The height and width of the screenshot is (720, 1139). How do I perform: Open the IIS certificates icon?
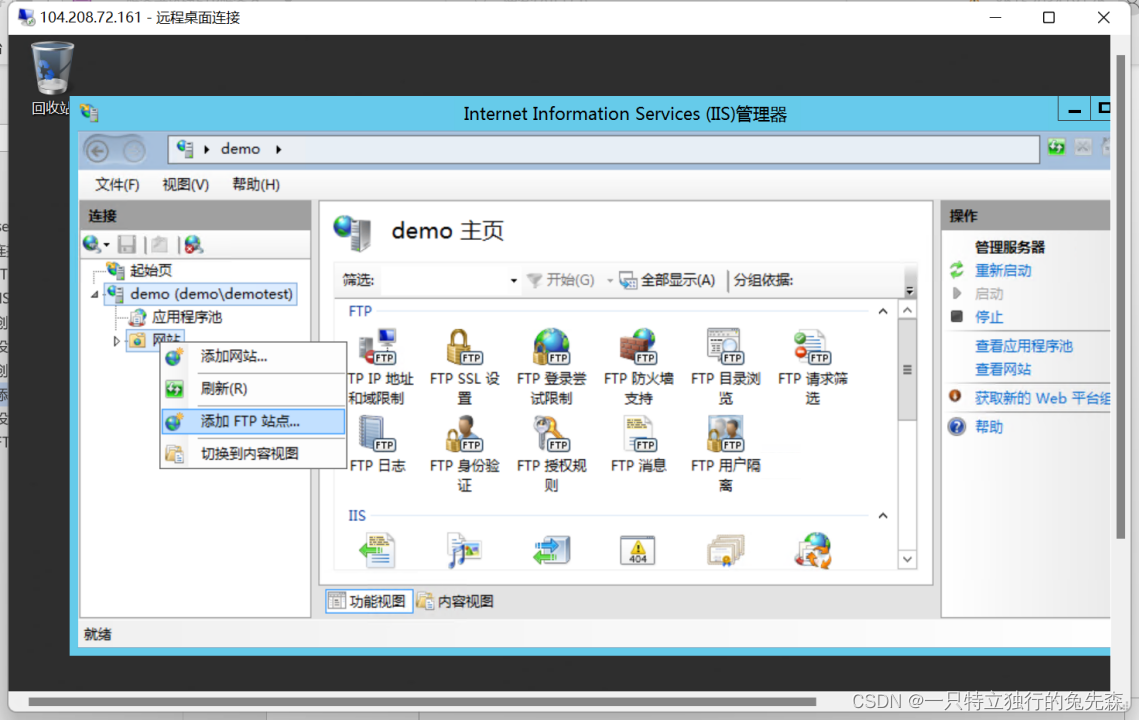pos(726,550)
